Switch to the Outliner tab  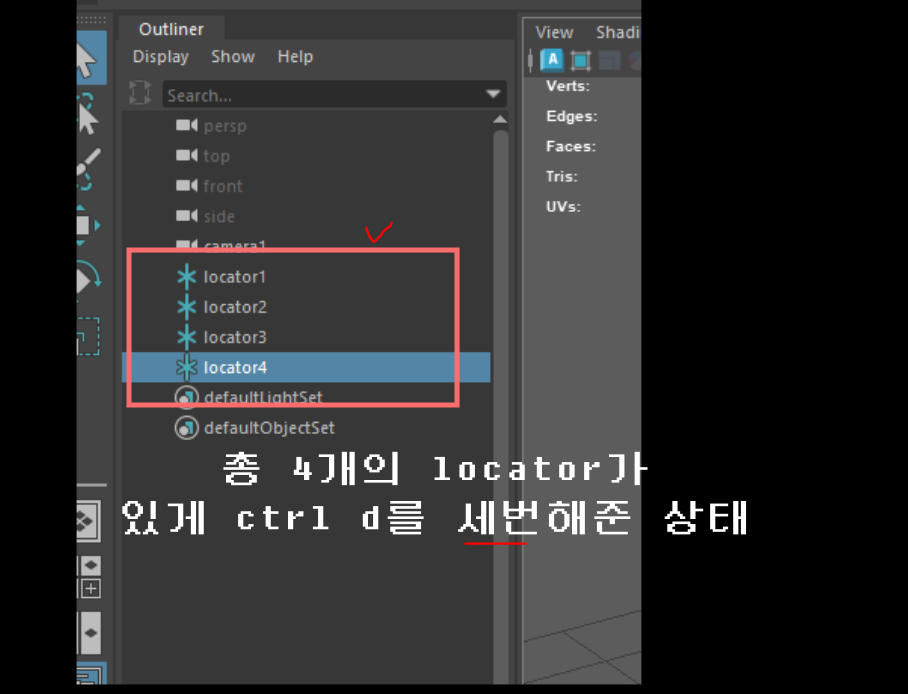pyautogui.click(x=171, y=29)
